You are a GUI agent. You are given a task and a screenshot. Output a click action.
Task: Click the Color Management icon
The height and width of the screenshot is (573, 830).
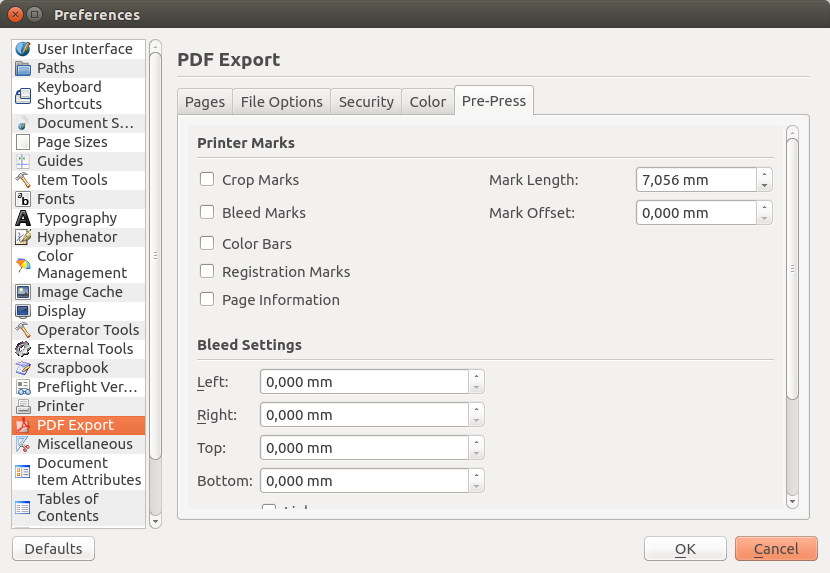[23, 265]
